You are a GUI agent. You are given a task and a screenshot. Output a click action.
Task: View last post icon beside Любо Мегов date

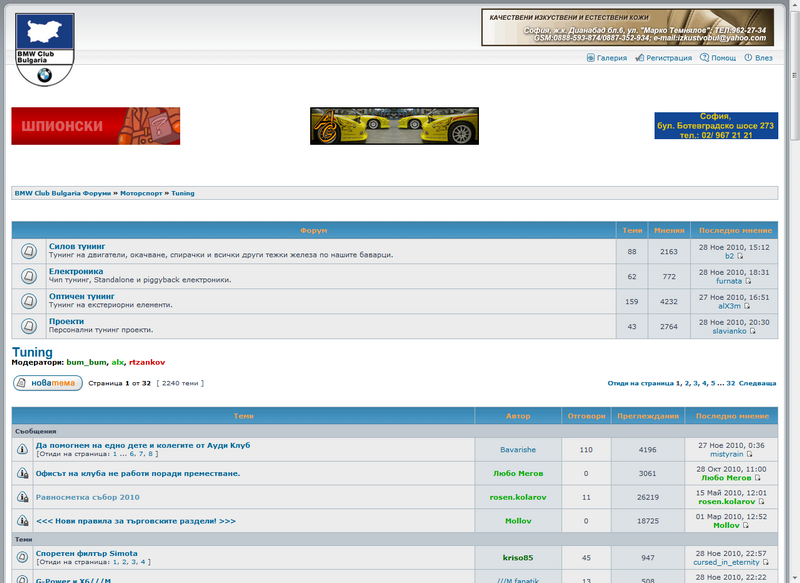[x=757, y=478]
